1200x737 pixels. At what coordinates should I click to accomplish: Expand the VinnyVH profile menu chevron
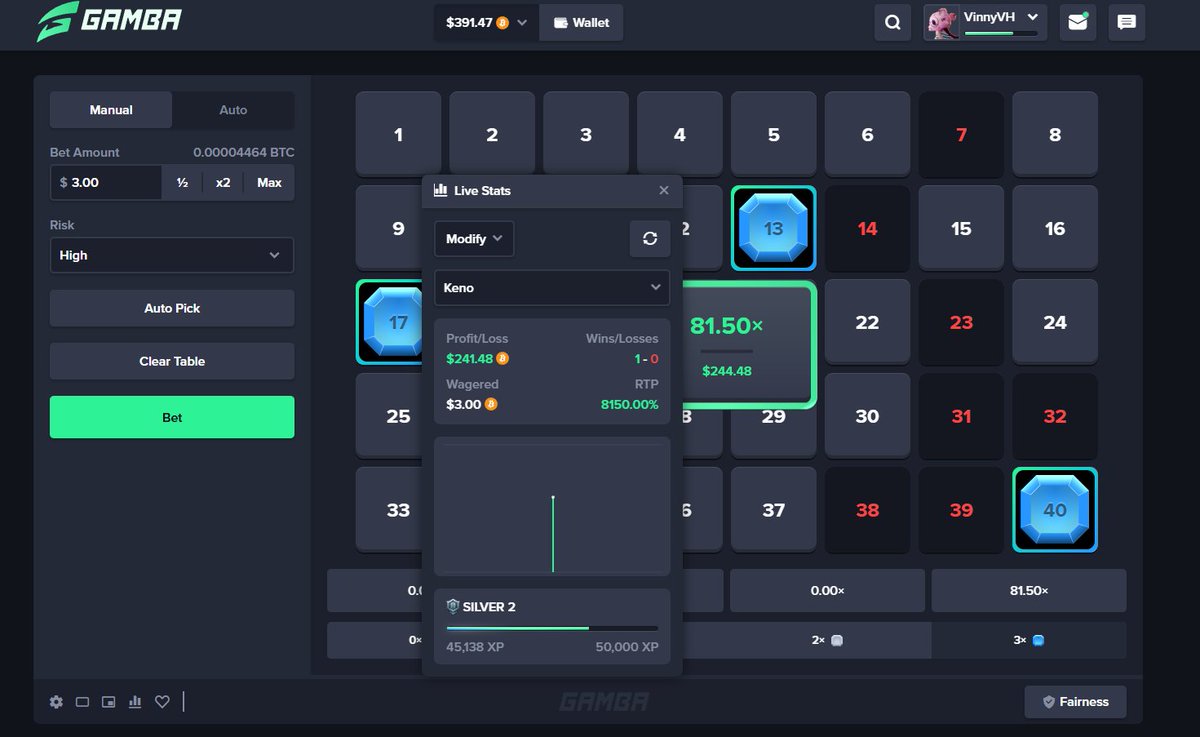pos(1033,16)
